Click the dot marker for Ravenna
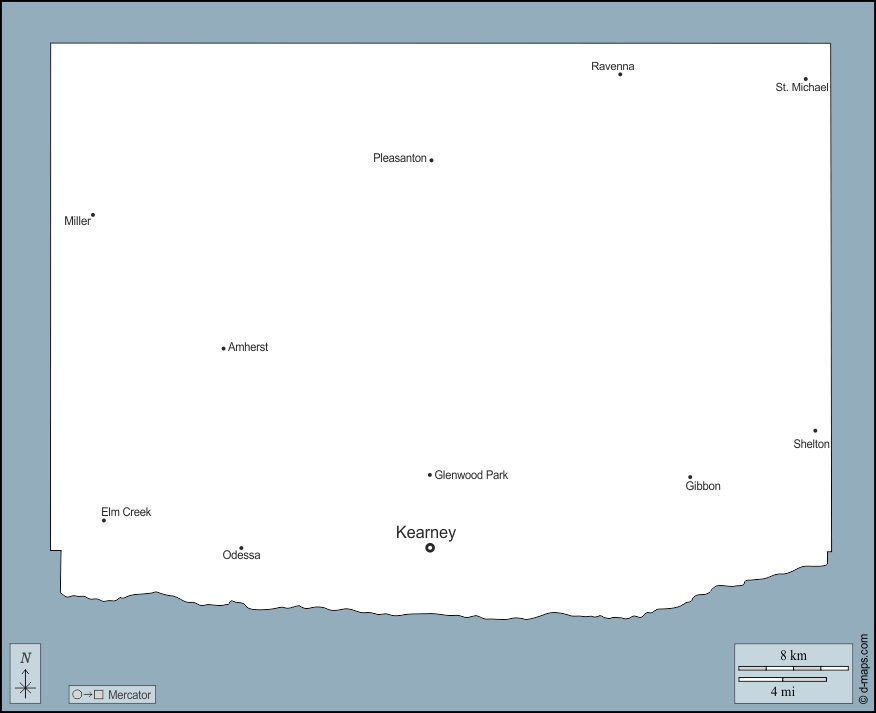This screenshot has height=713, width=876. (620, 74)
